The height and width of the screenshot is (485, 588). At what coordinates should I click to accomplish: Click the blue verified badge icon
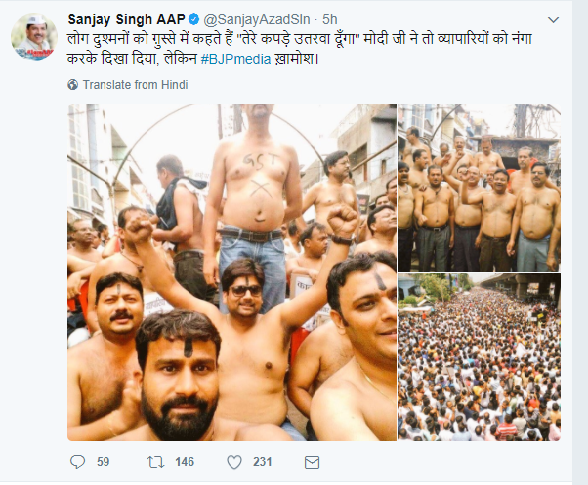[x=194, y=19]
